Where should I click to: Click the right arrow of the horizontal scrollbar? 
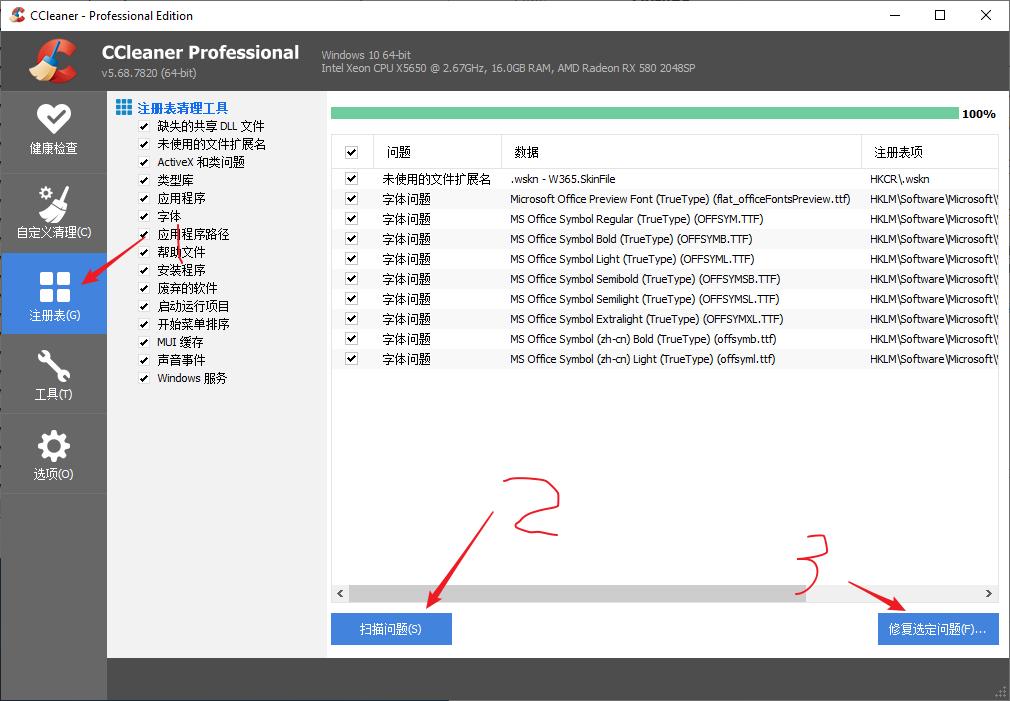point(990,594)
